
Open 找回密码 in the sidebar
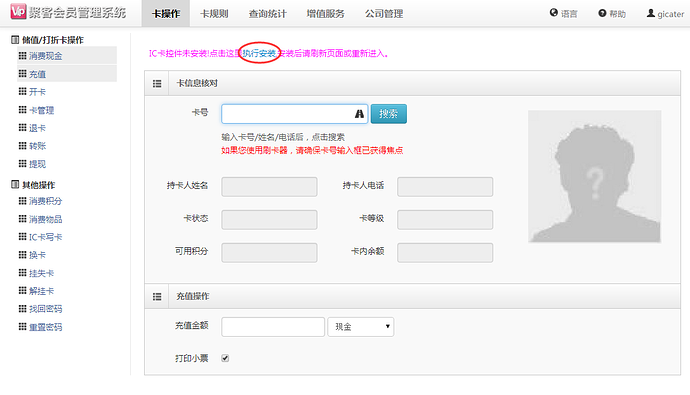click(46, 309)
